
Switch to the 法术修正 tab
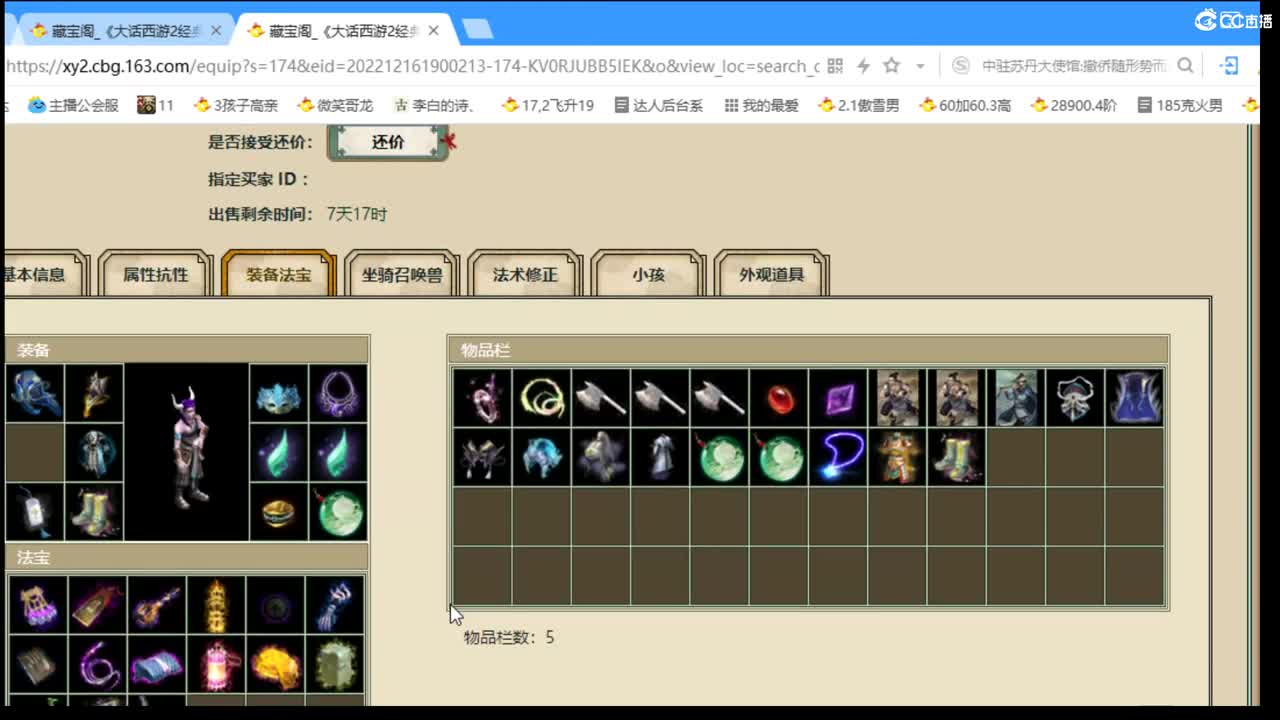(x=525, y=274)
